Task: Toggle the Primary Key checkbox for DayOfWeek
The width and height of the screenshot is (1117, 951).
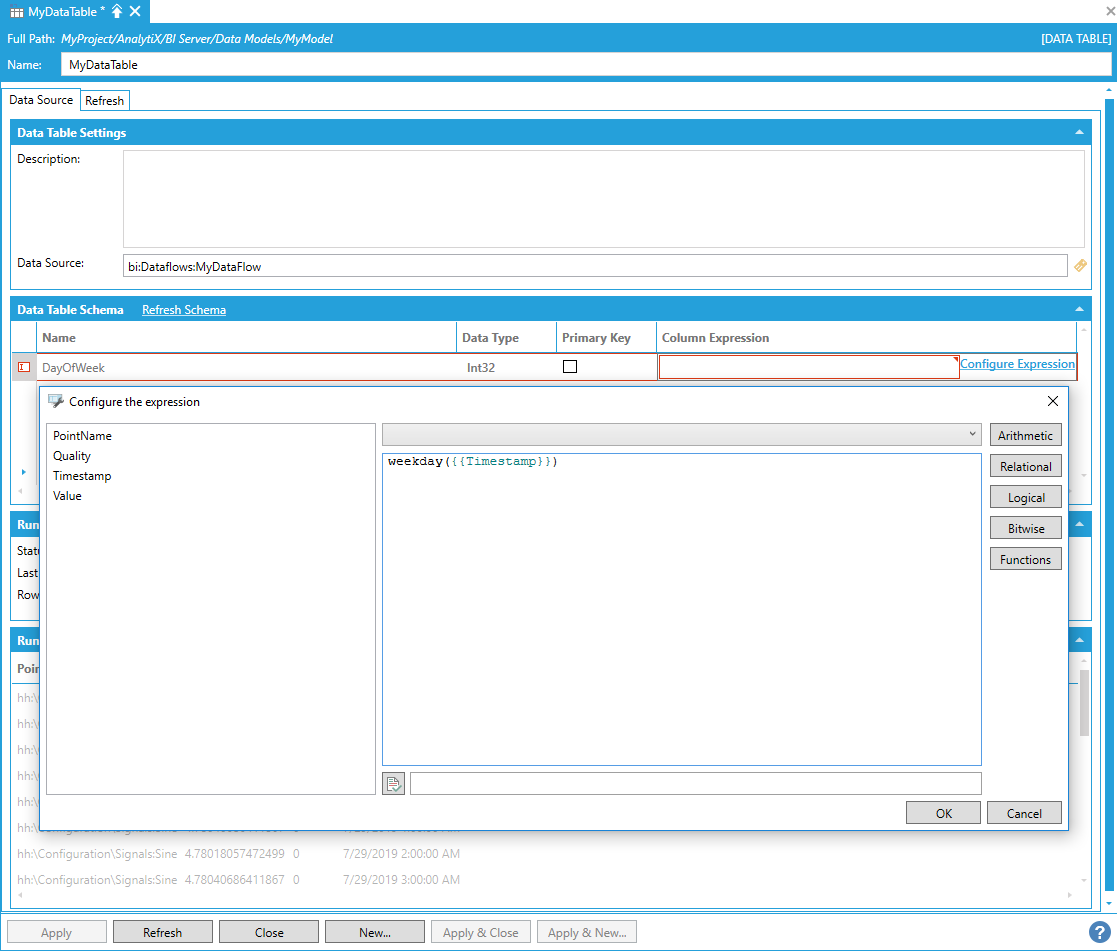Action: pyautogui.click(x=570, y=367)
